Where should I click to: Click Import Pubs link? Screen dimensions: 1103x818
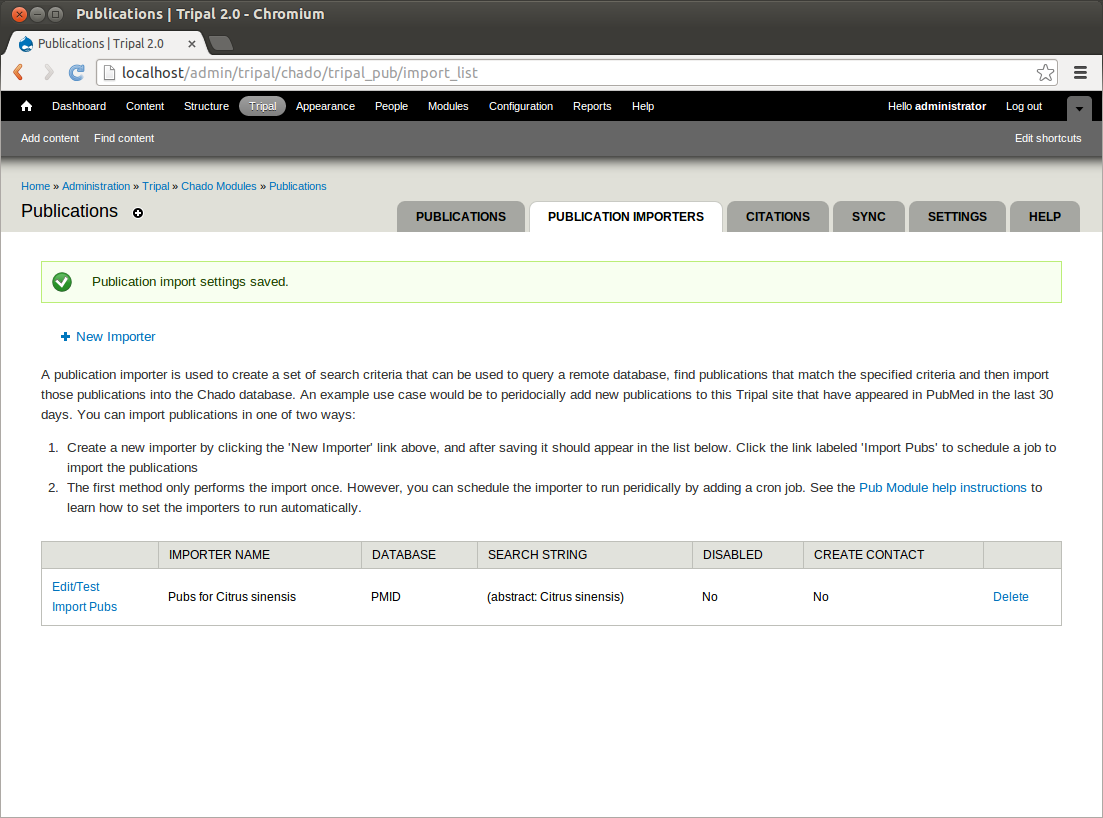[x=84, y=607]
